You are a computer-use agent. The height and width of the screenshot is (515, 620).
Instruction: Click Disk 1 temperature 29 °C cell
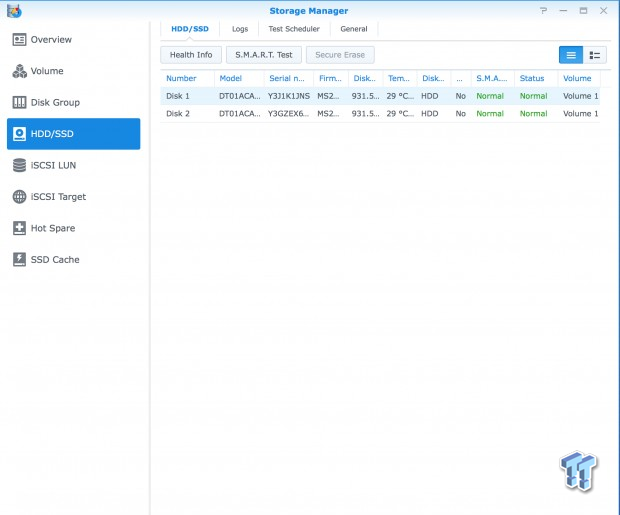click(400, 96)
